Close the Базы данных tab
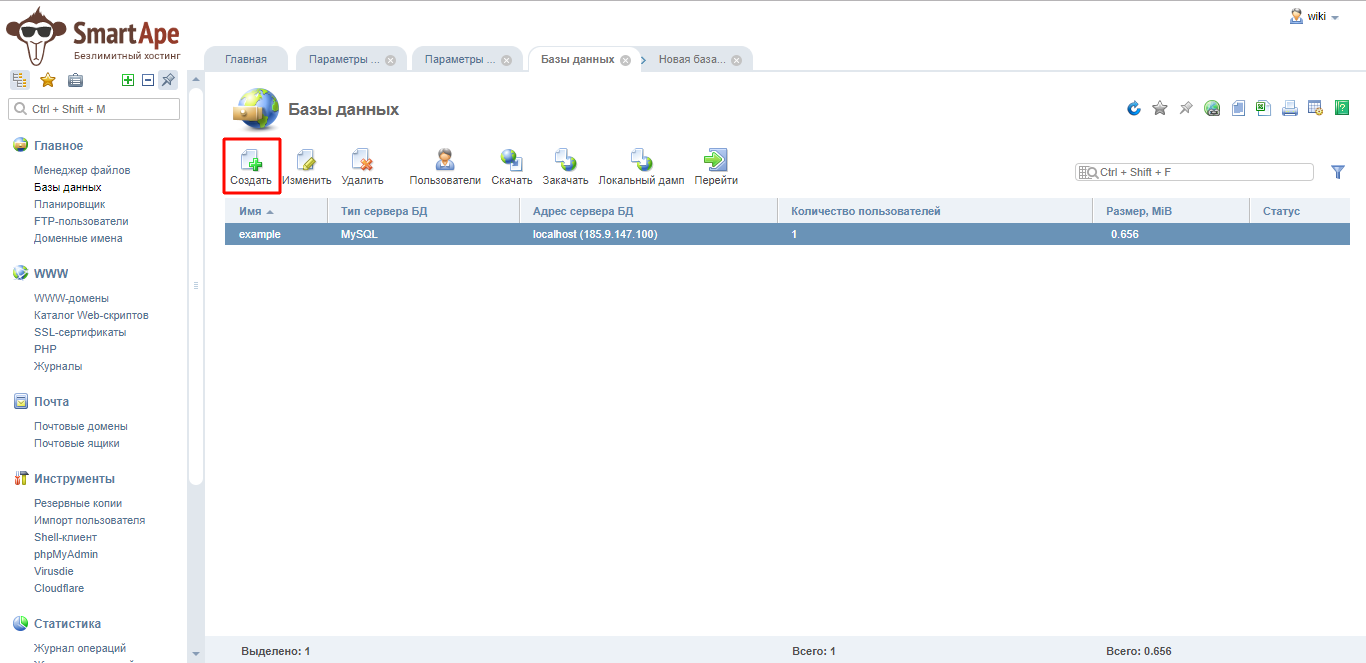 [x=625, y=60]
